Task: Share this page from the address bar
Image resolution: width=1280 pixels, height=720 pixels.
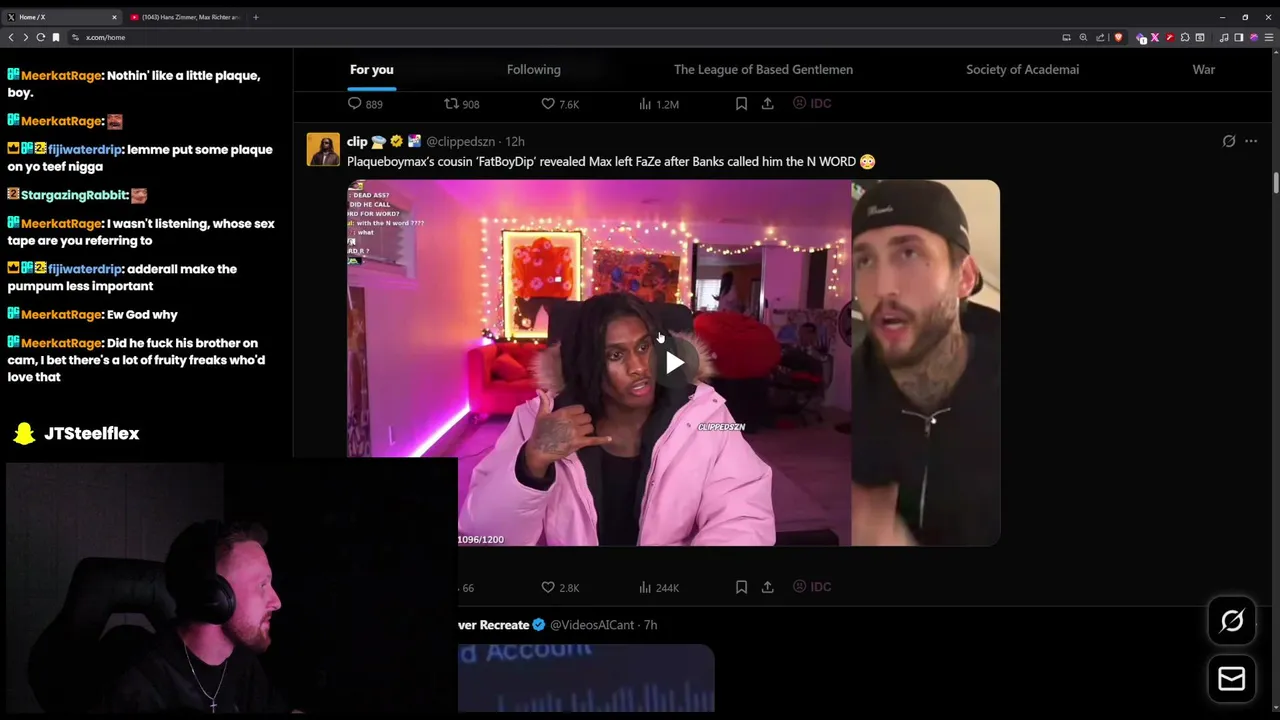Action: (1100, 37)
